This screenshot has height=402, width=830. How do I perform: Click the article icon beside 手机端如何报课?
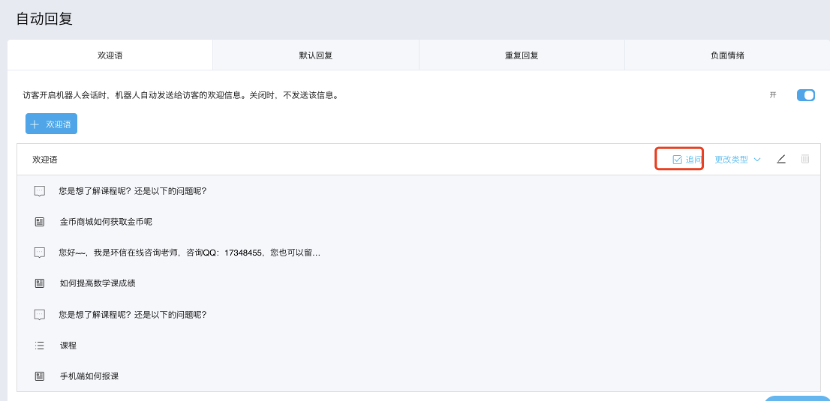40,376
